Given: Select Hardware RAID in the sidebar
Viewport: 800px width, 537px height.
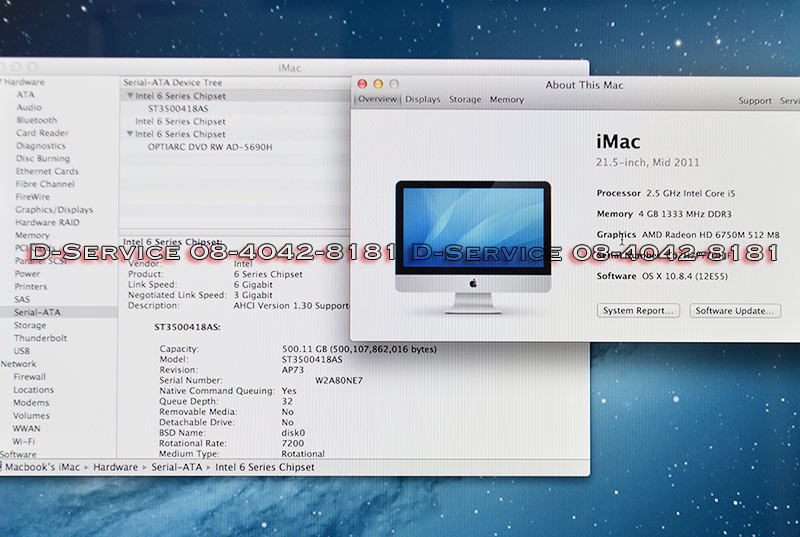Looking at the screenshot, I should (47, 222).
